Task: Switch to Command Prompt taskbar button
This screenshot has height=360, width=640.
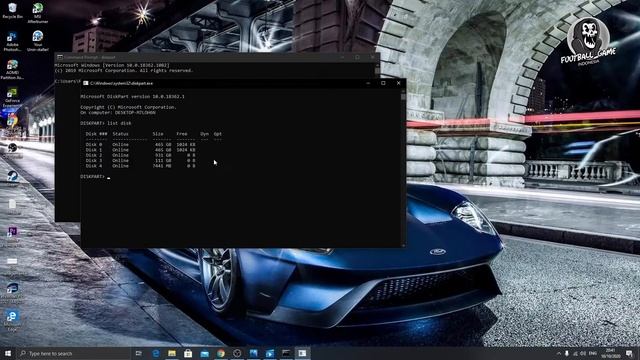Action: coord(286,353)
